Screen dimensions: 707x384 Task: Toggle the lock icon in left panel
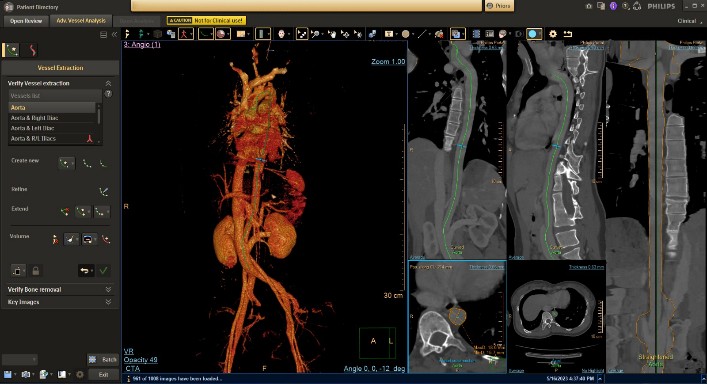coord(36,270)
